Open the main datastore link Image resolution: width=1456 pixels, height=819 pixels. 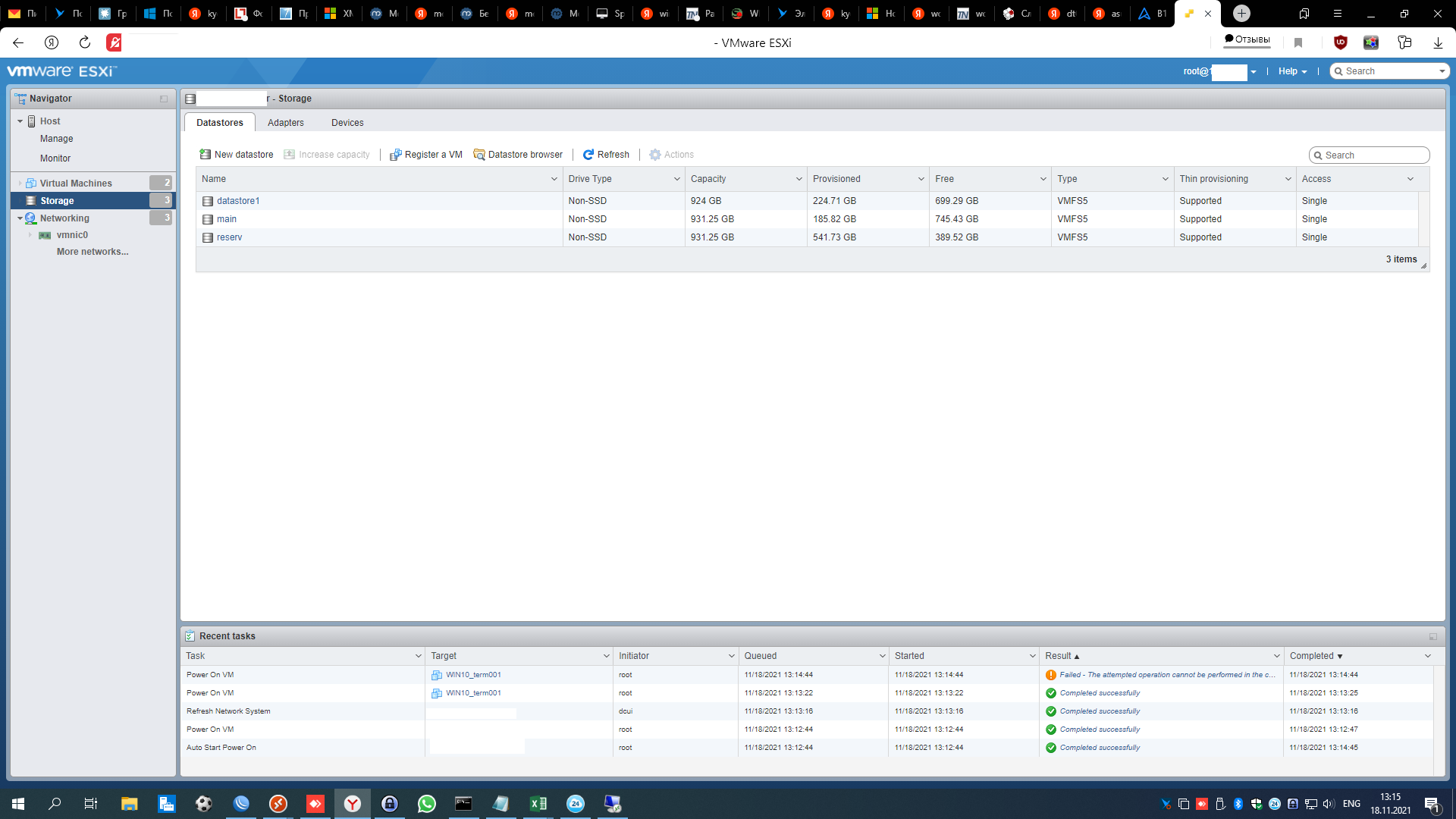click(x=227, y=219)
